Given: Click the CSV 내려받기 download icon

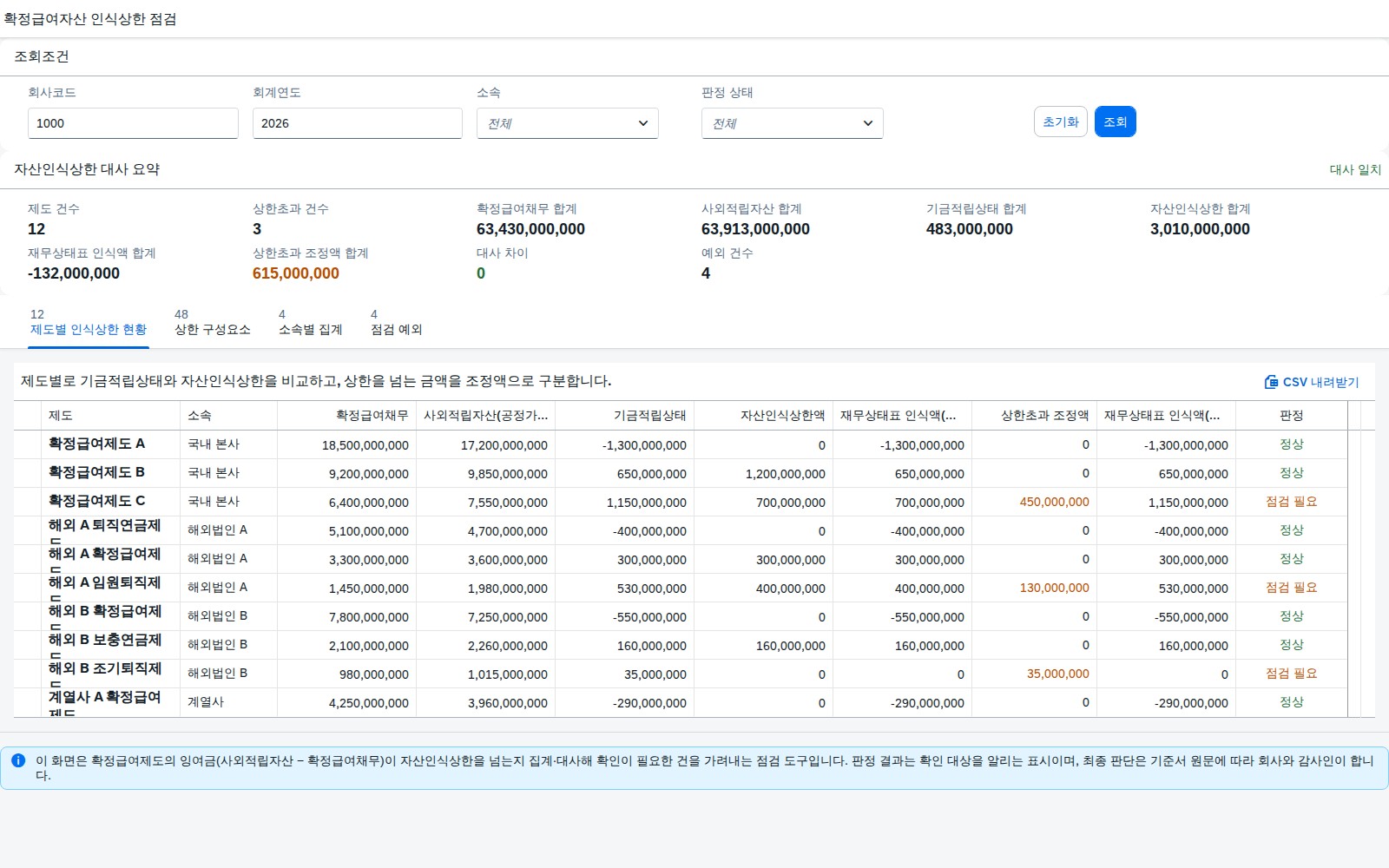Looking at the screenshot, I should point(1271,382).
